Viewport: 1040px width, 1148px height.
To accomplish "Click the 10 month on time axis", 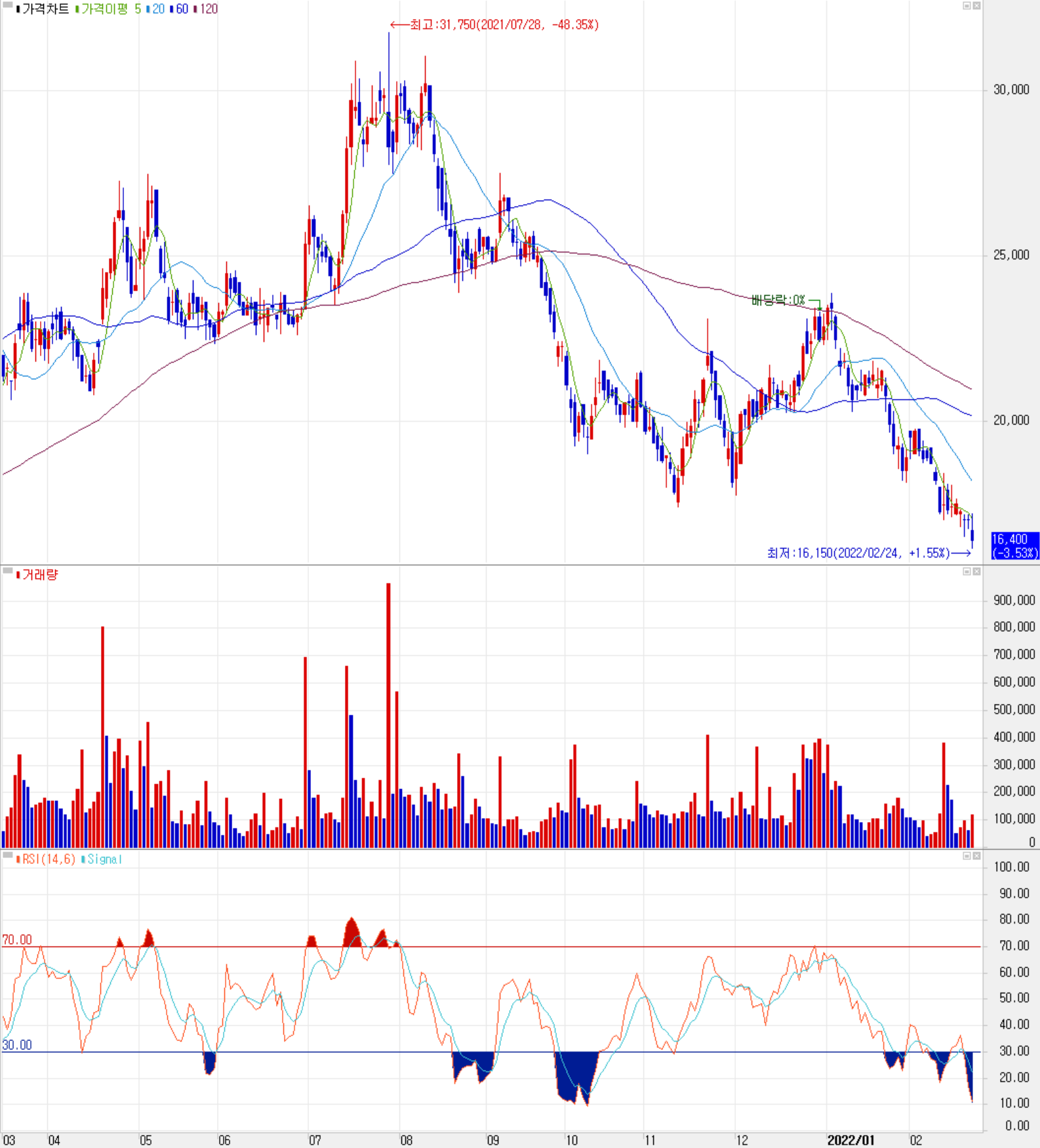I will 572,1140.
